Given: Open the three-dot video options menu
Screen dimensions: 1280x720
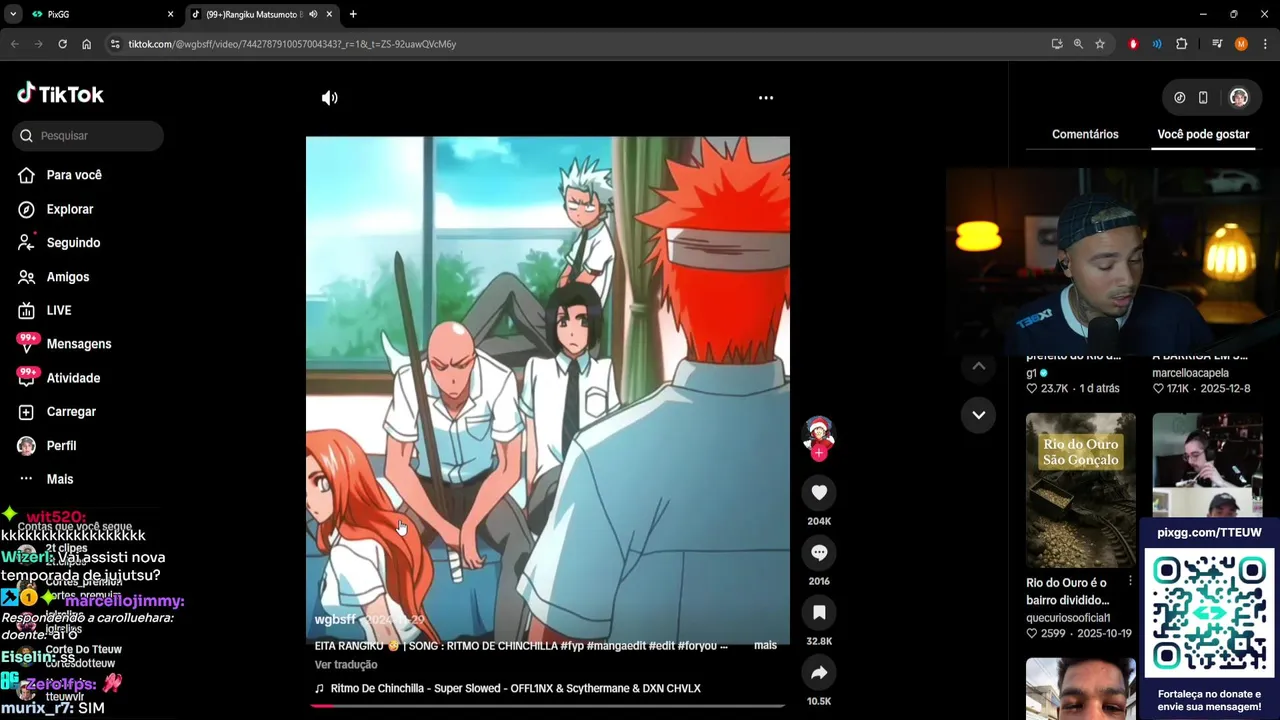Looking at the screenshot, I should [x=766, y=98].
